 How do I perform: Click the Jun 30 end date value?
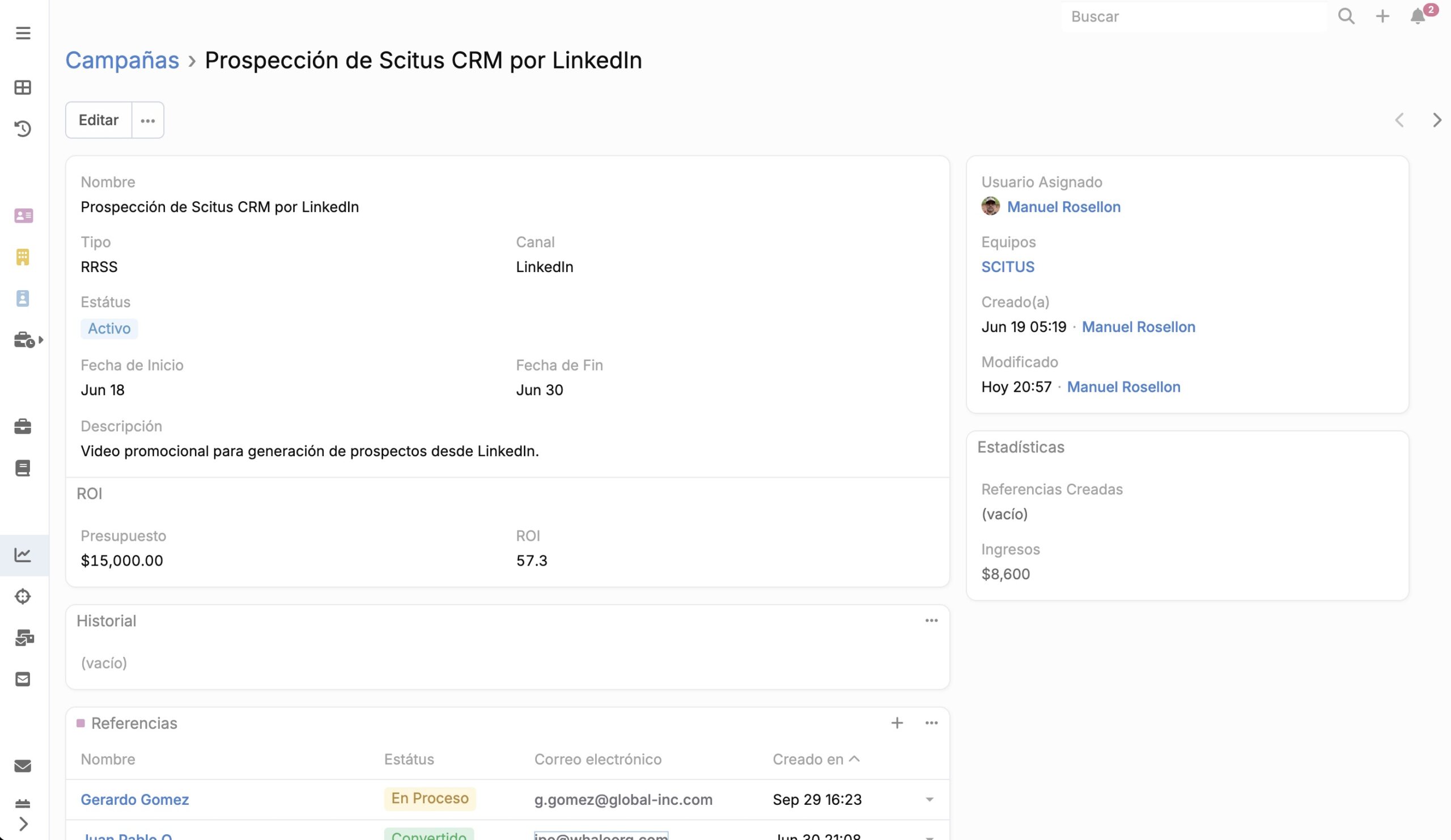[540, 390]
